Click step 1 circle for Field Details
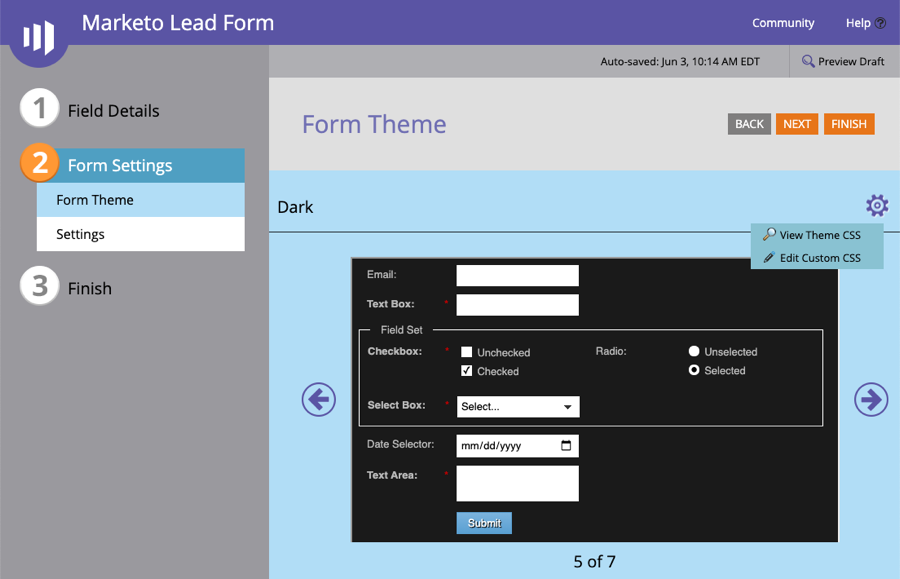 coord(39,109)
